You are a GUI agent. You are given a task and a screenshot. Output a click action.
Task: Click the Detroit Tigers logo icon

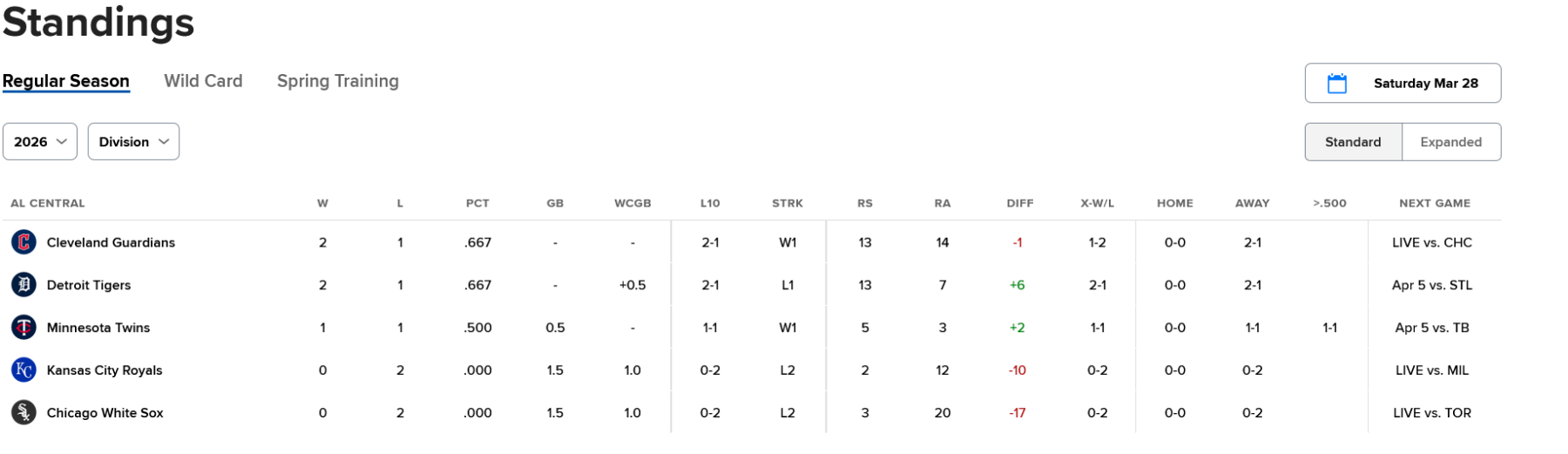pyautogui.click(x=24, y=285)
